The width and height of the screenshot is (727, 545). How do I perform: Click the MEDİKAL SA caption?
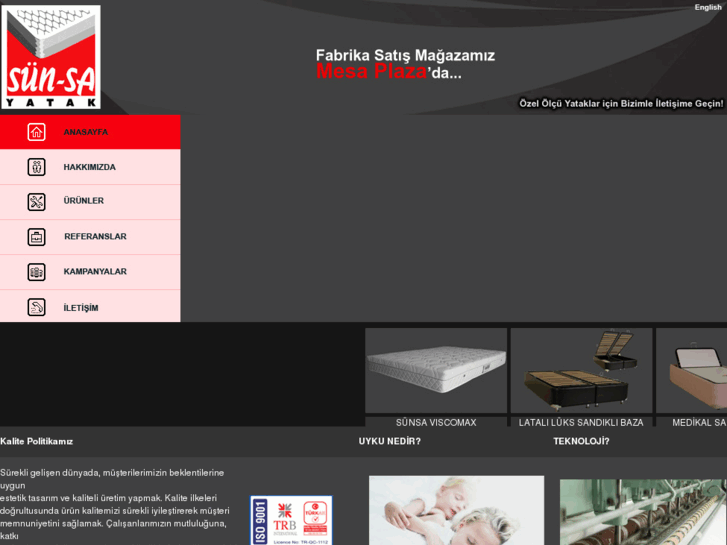click(x=699, y=423)
